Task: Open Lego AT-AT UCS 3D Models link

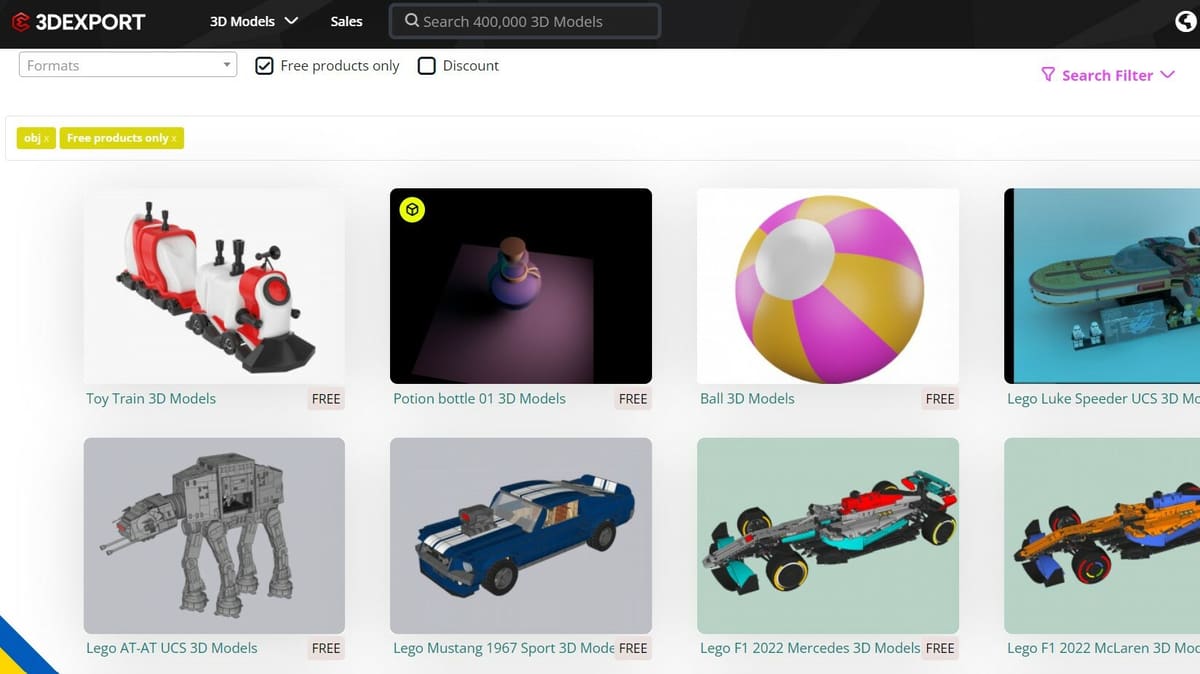Action: pos(171,648)
